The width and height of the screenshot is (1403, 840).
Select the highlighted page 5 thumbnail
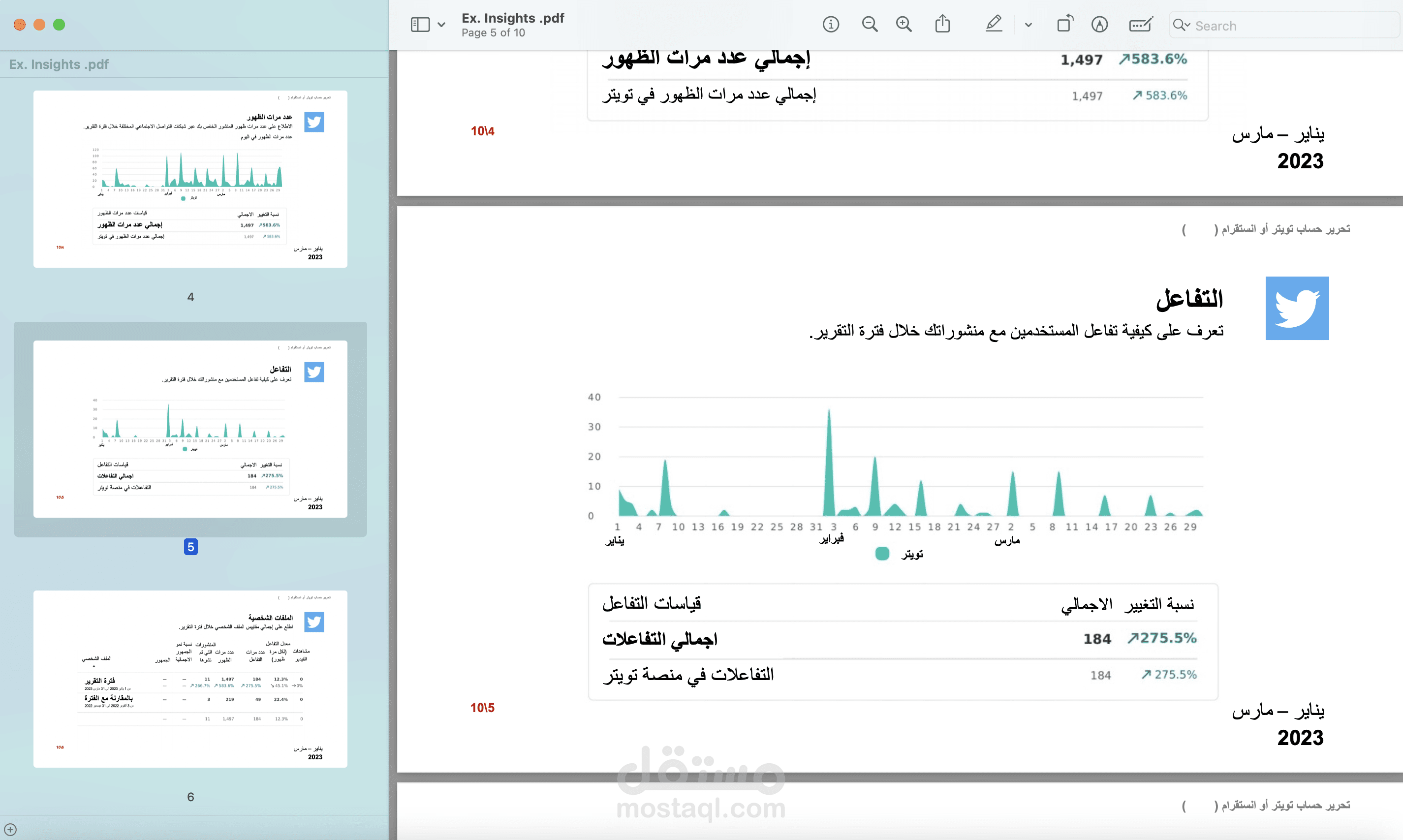click(x=190, y=429)
